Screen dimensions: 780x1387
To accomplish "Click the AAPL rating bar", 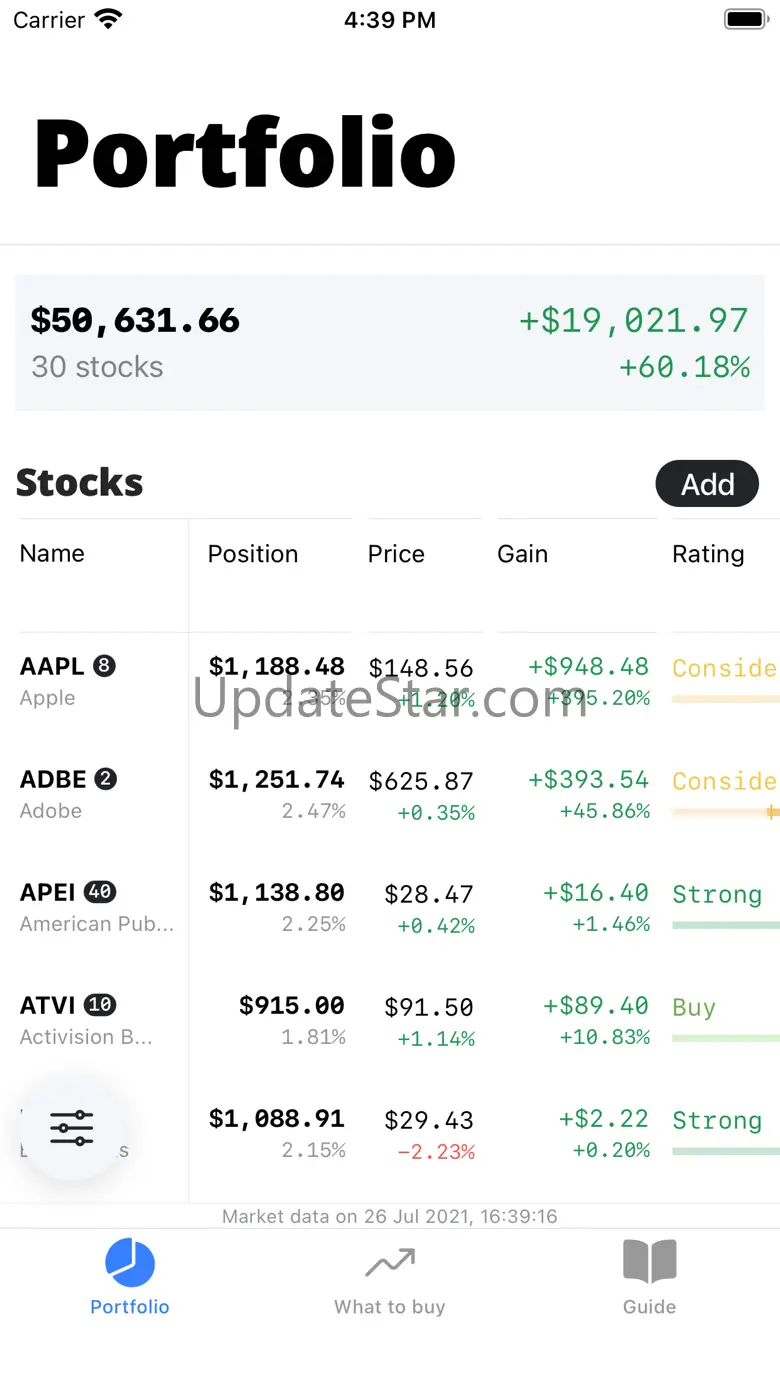I will point(725,699).
